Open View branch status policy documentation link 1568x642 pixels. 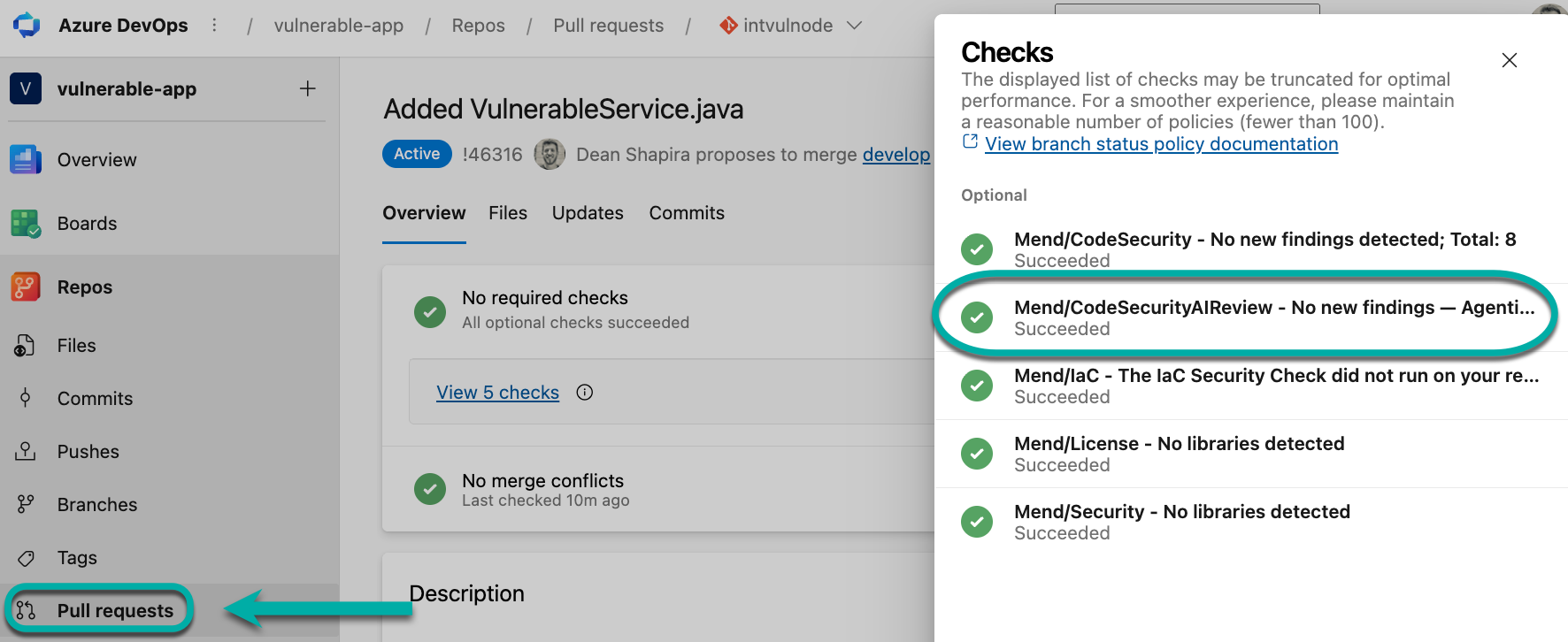pyautogui.click(x=1161, y=144)
